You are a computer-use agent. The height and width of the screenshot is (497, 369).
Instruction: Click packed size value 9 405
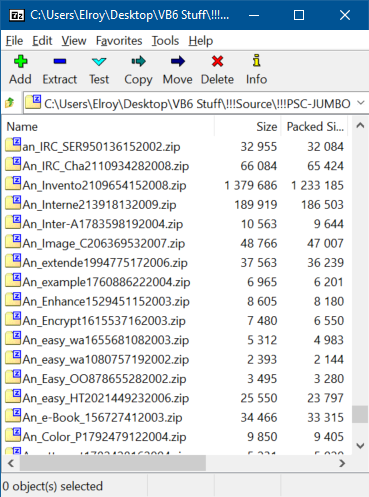click(329, 437)
